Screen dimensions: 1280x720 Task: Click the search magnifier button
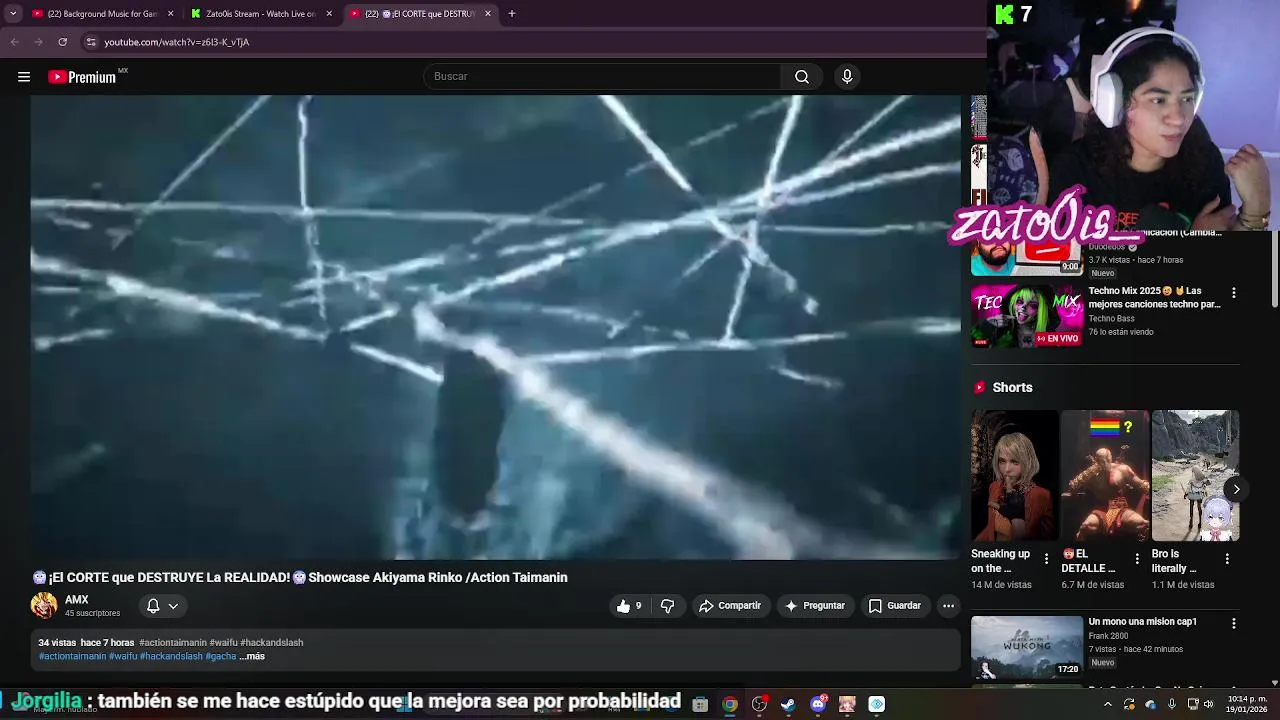(802, 76)
